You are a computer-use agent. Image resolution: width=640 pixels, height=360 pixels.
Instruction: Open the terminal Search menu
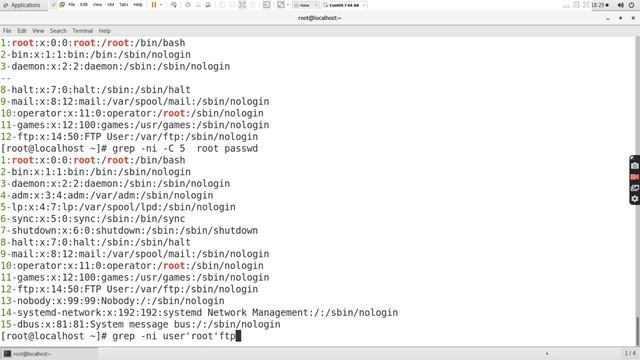tap(58, 31)
